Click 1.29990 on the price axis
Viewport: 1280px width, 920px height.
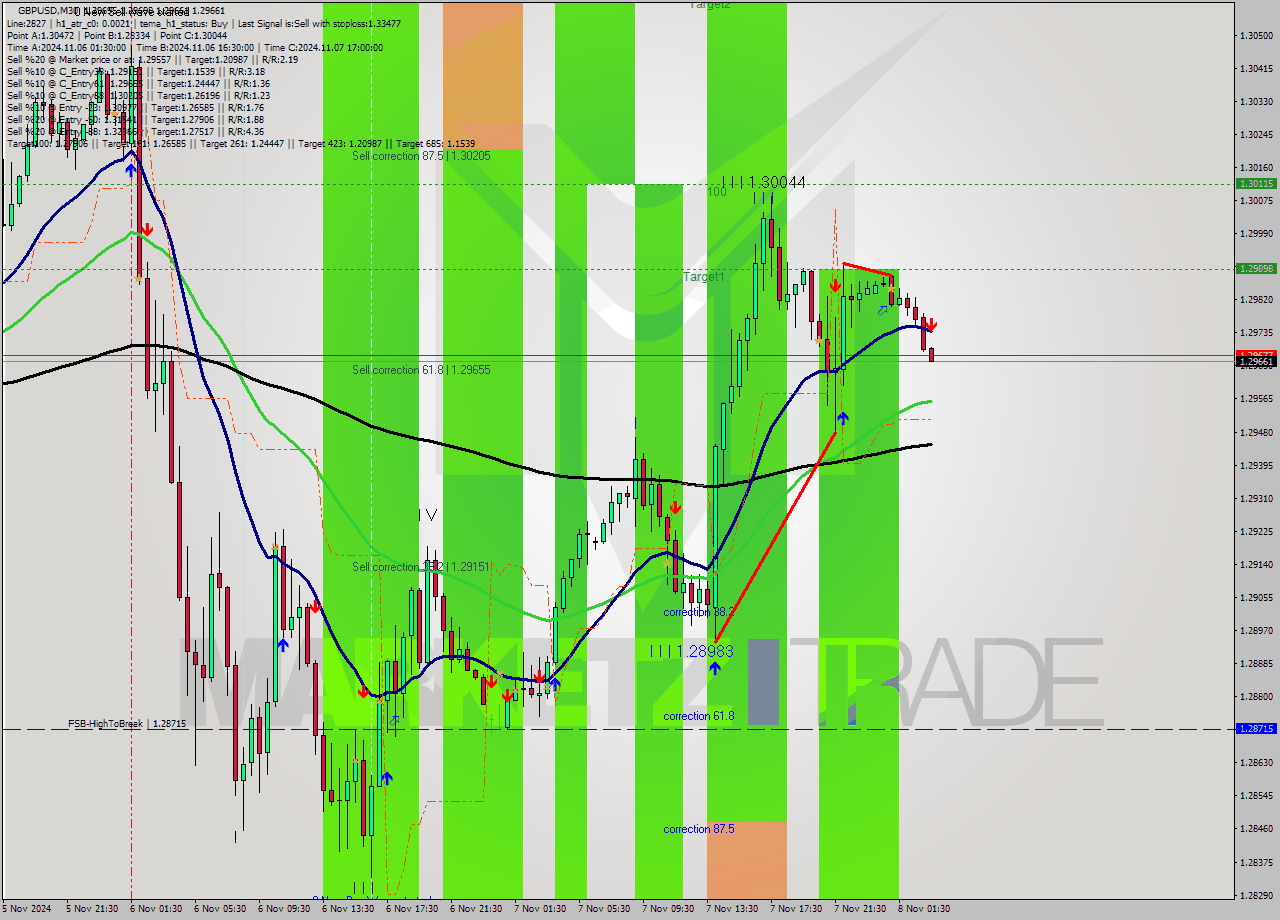tap(1255, 233)
